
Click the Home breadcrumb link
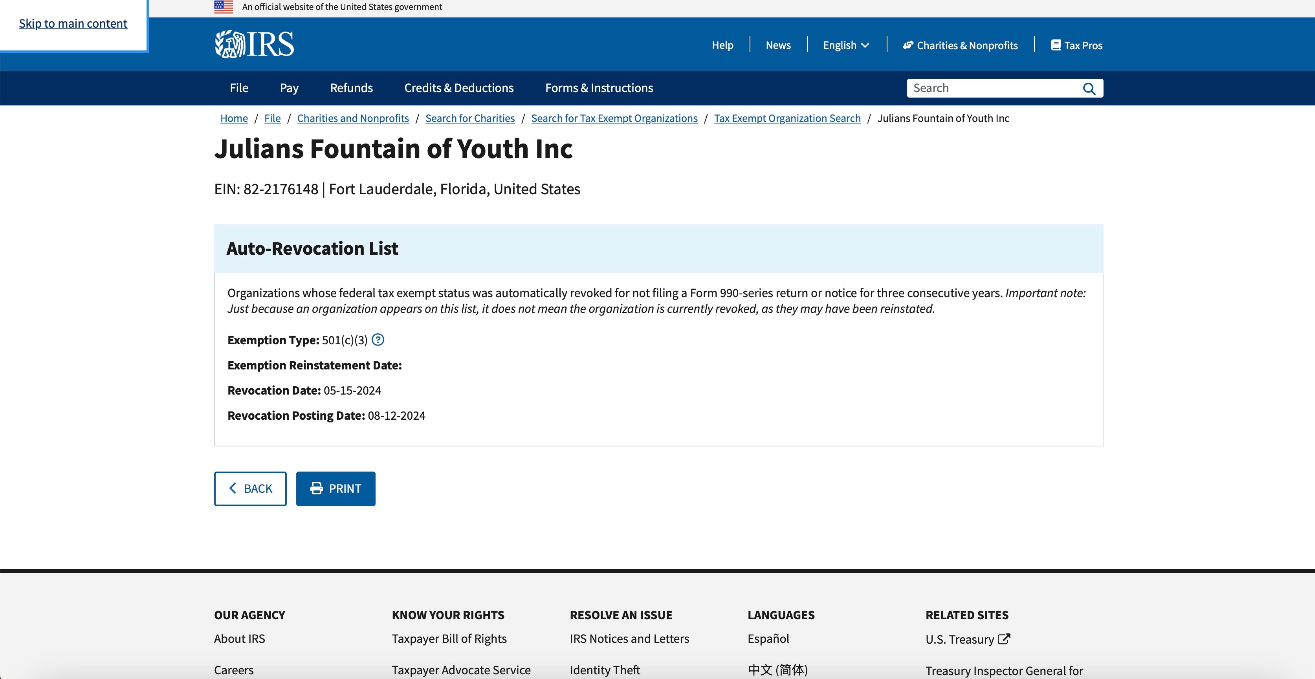tap(234, 119)
